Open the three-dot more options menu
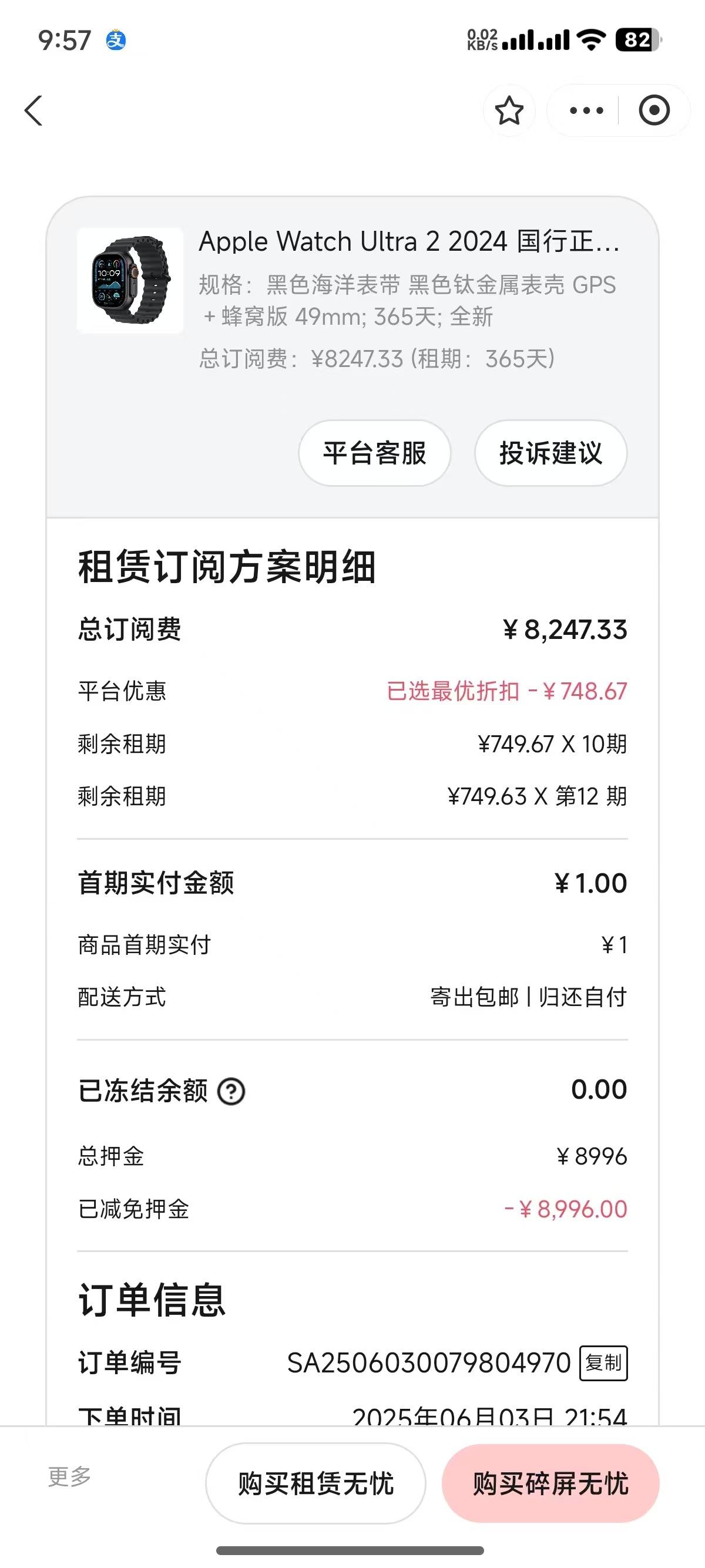705x1568 pixels. 586,110
